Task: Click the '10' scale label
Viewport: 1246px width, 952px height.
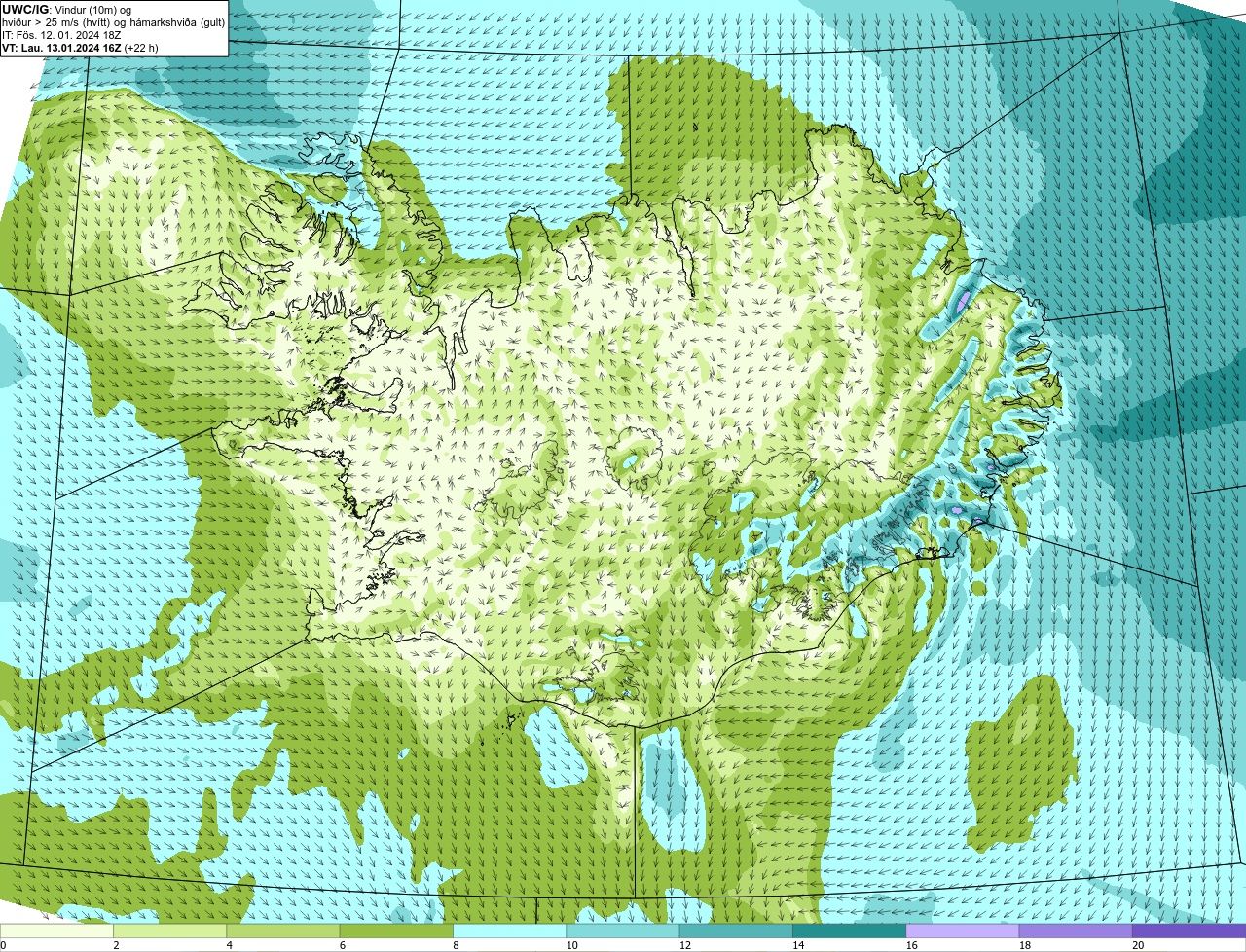Action: pos(570,945)
